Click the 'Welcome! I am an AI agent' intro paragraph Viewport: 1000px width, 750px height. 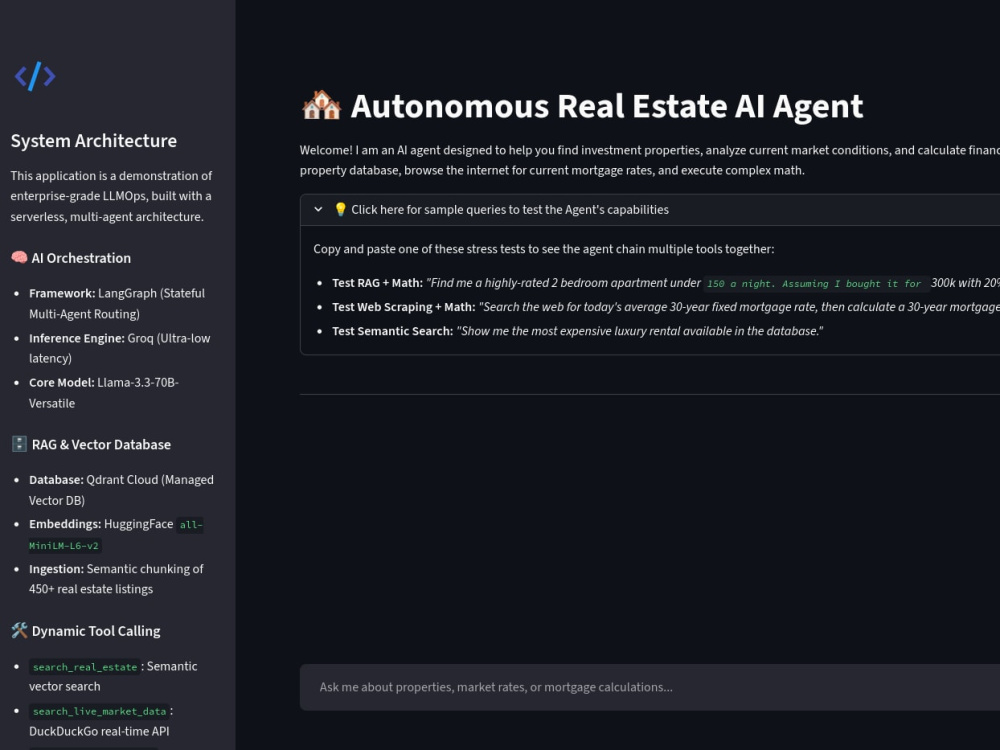pos(650,160)
